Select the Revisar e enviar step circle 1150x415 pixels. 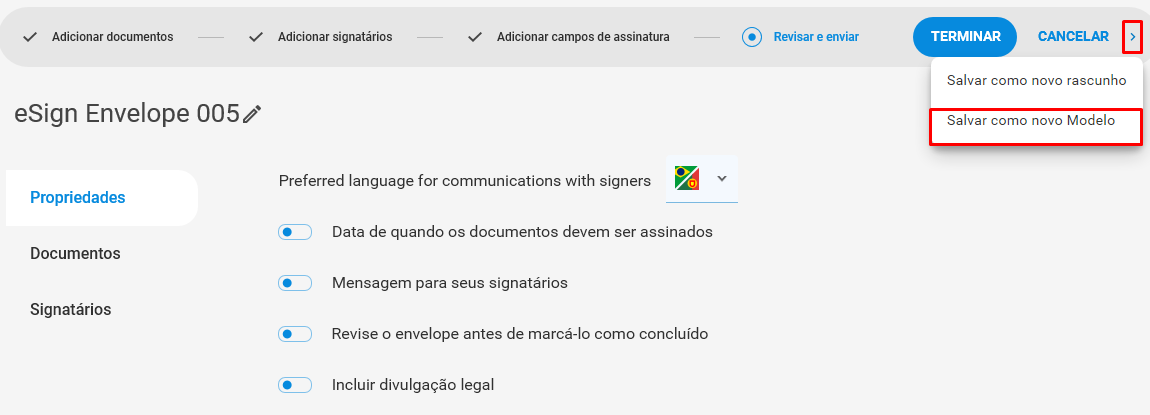752,37
